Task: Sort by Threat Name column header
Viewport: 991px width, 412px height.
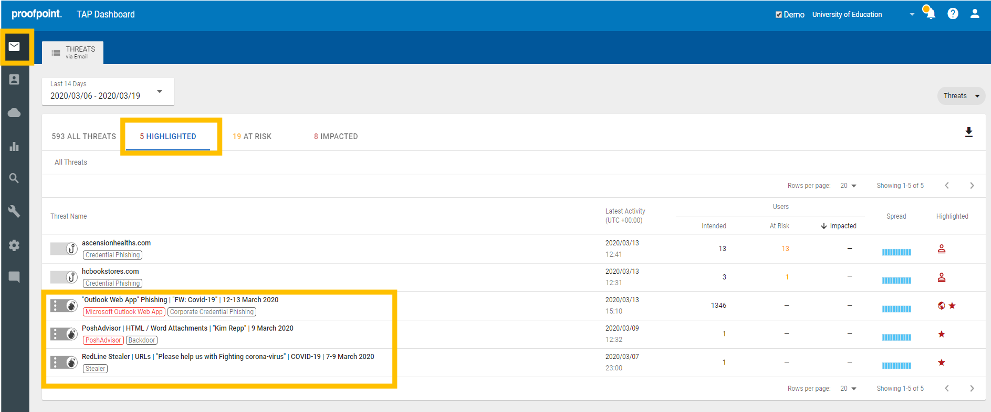Action: pos(68,216)
